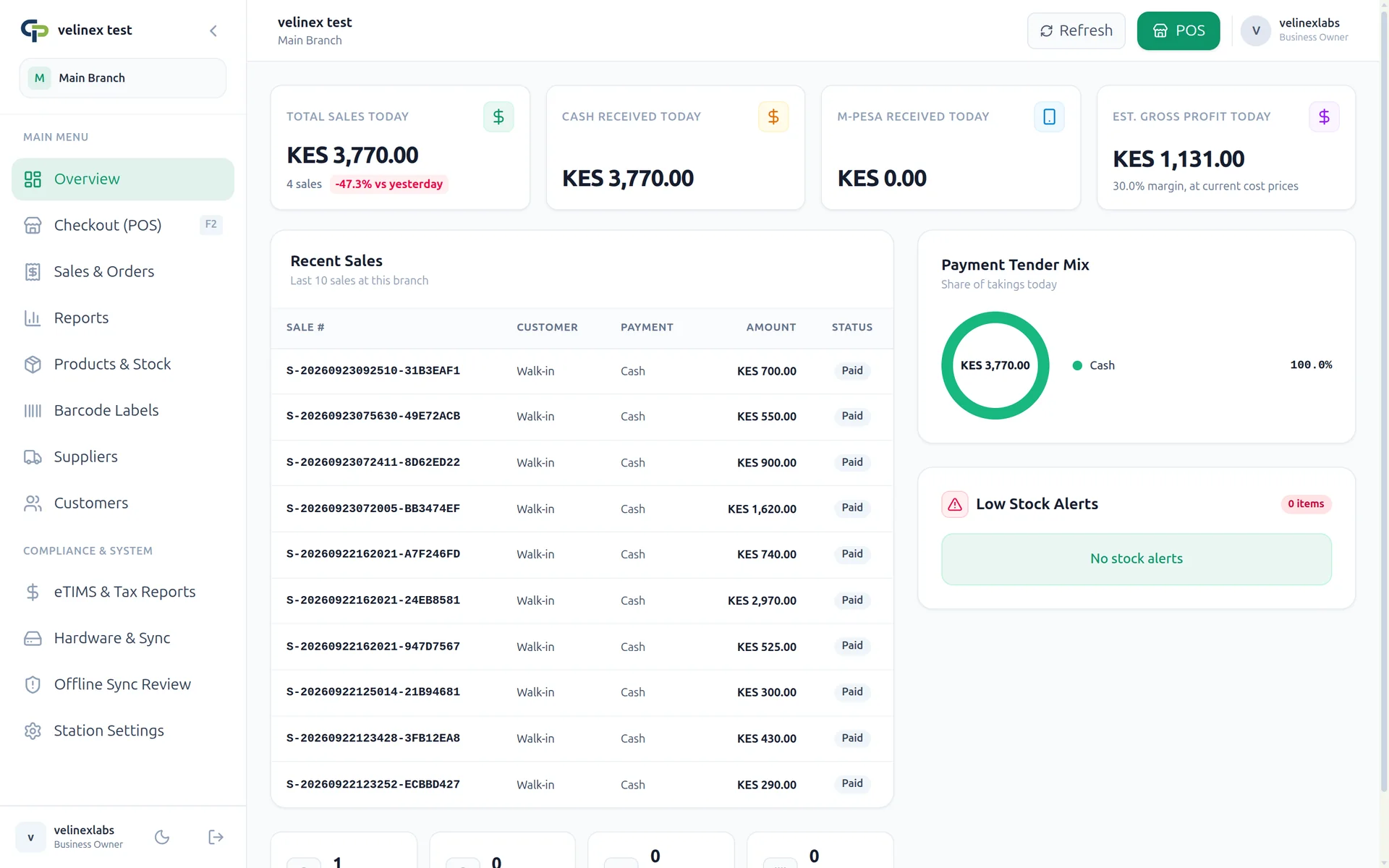Screen dimensions: 1389x868
Task: Click the Station Settings gear icon
Action: point(33,731)
